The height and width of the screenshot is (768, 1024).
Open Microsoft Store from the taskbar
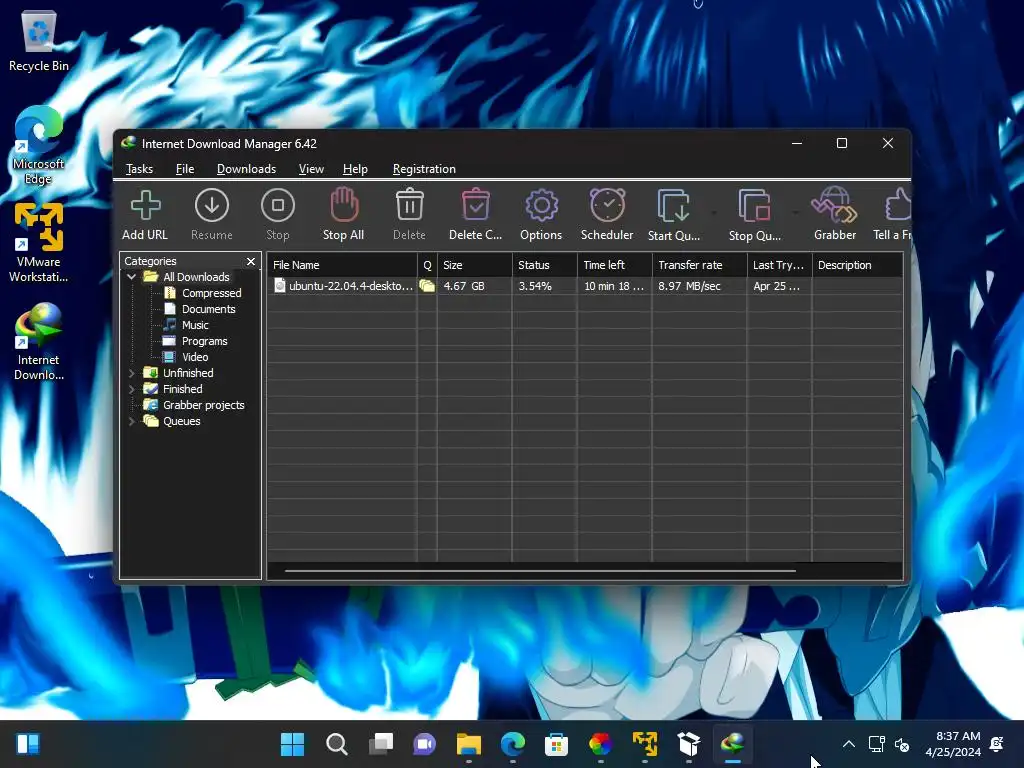click(x=556, y=744)
